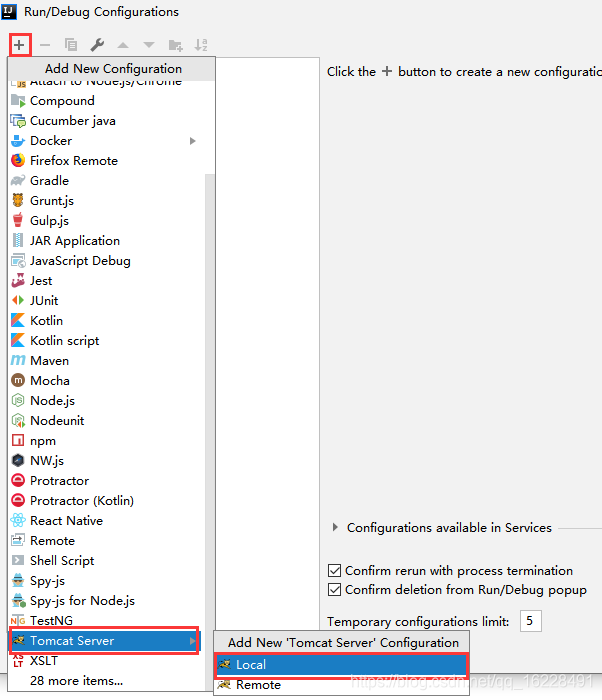Click the Move Down arrow icon
This screenshot has height=700, width=602.
[149, 45]
